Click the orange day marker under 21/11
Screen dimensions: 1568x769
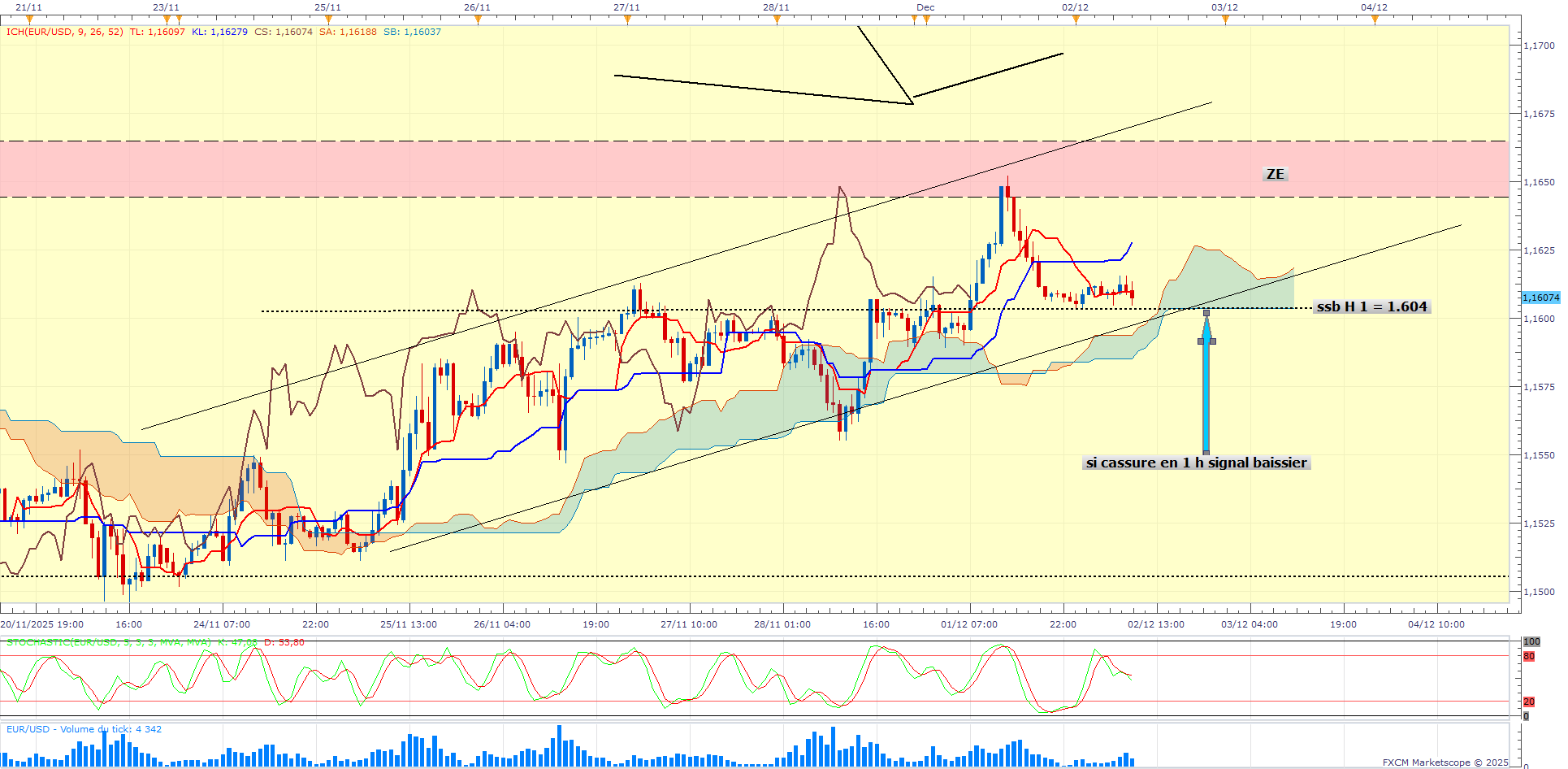click(x=29, y=20)
